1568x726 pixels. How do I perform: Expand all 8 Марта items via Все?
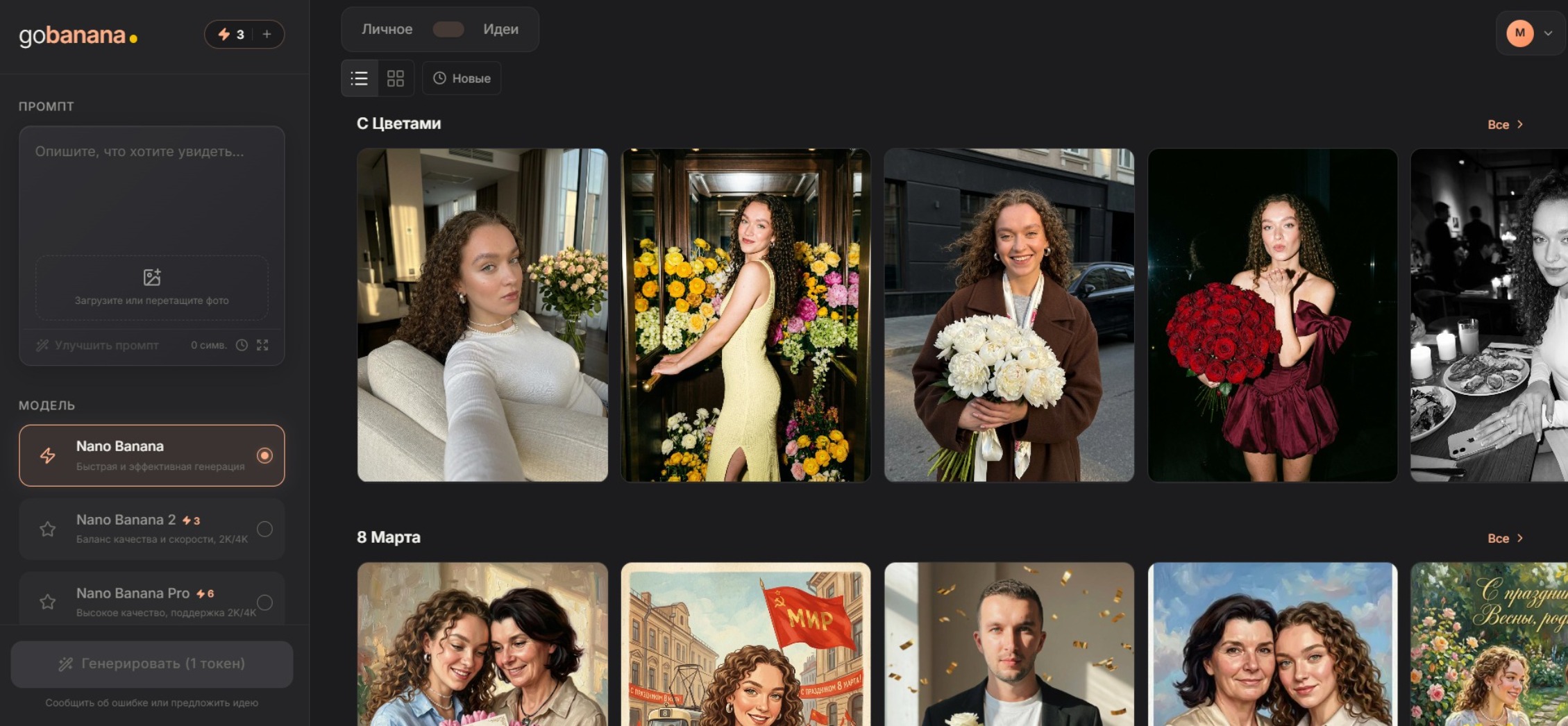coord(1505,538)
